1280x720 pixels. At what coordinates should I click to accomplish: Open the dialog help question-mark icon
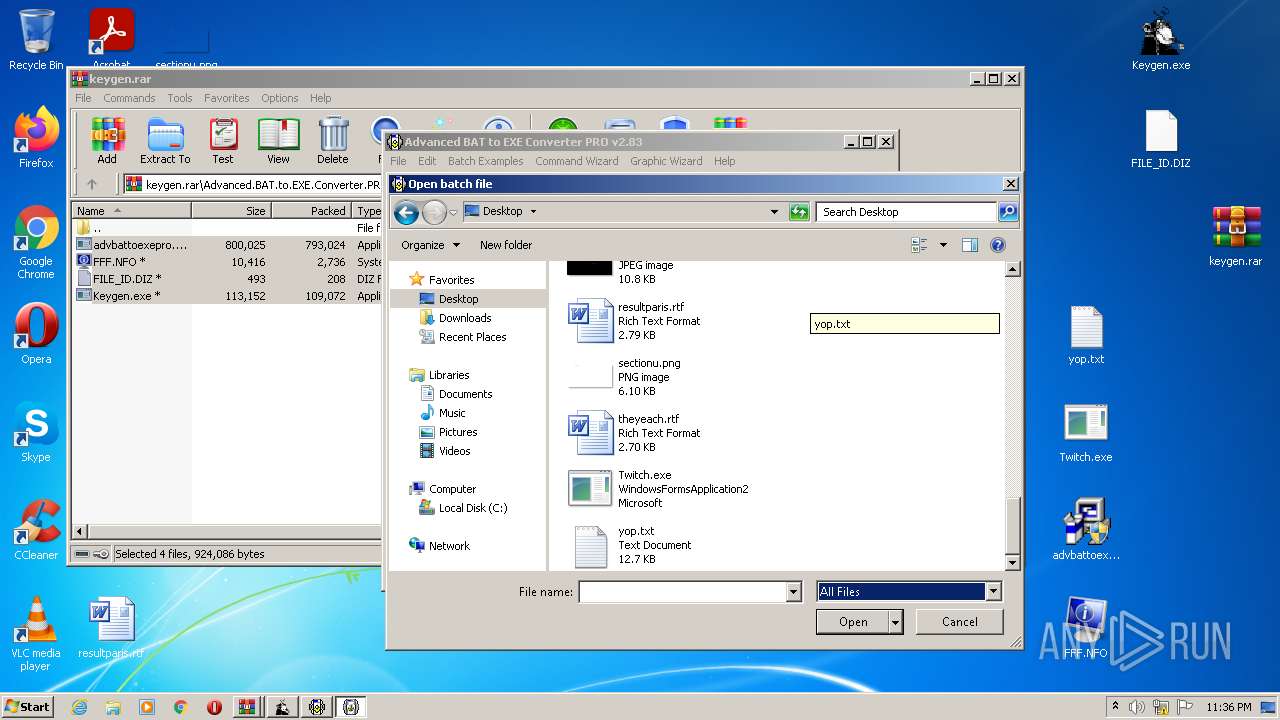click(997, 245)
